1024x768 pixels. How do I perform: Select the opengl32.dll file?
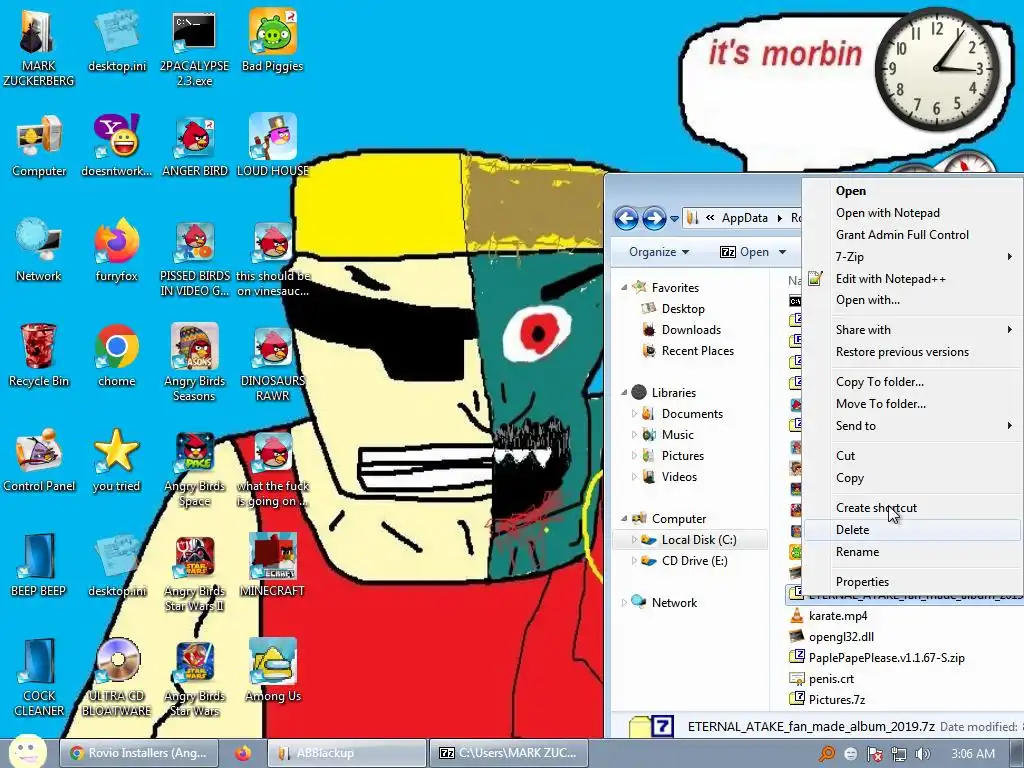(x=841, y=637)
